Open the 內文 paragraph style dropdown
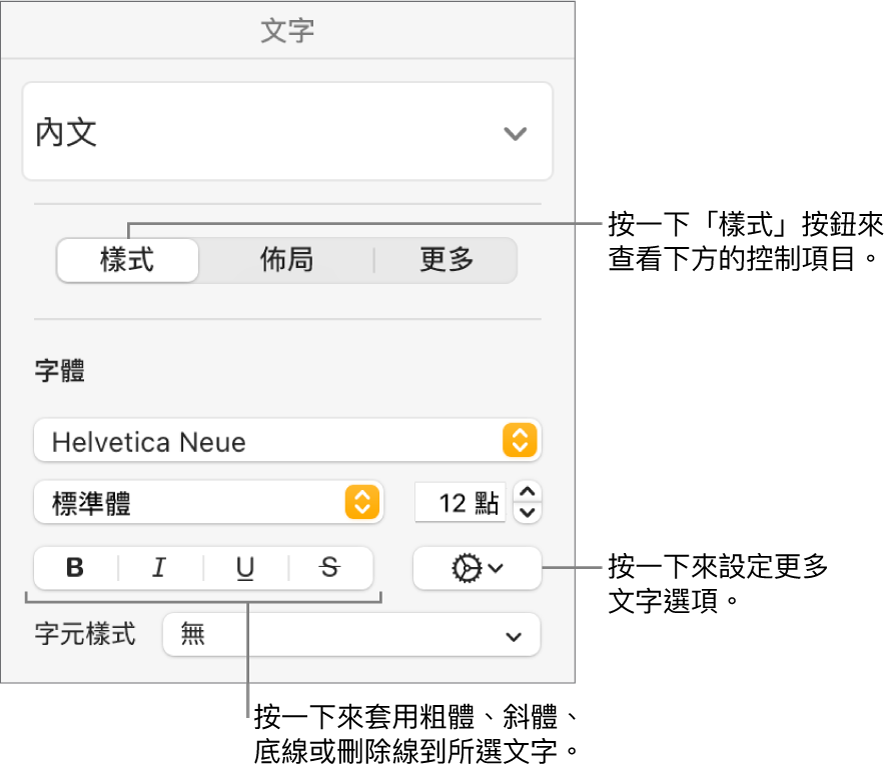 287,132
